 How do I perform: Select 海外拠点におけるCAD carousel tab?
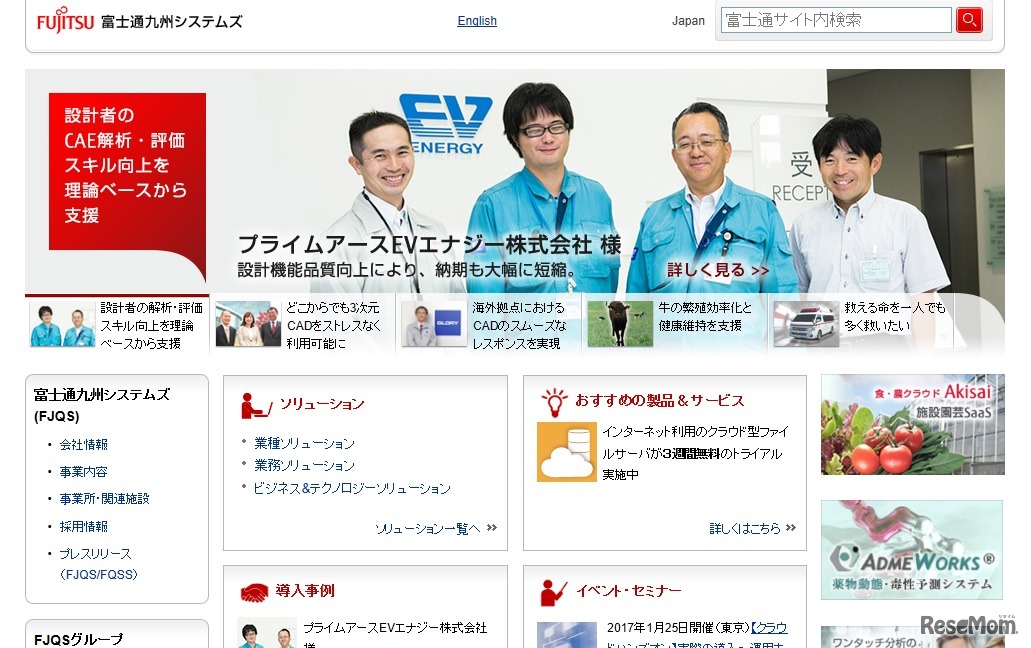point(489,325)
